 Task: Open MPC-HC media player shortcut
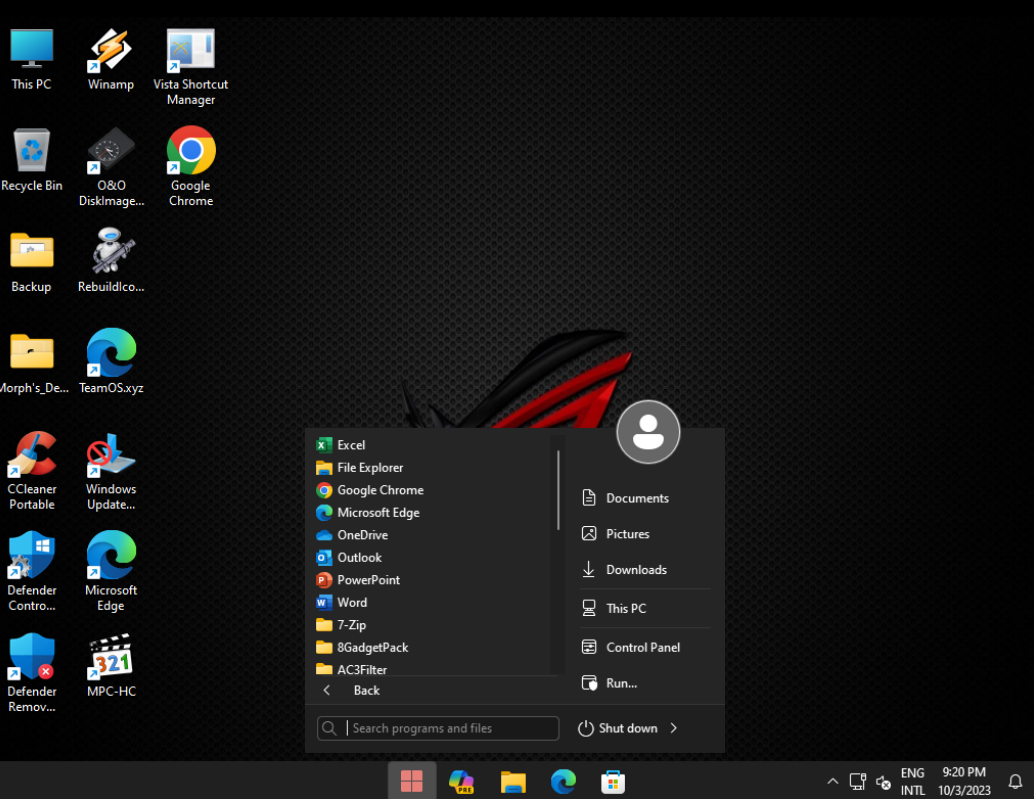coord(111,666)
